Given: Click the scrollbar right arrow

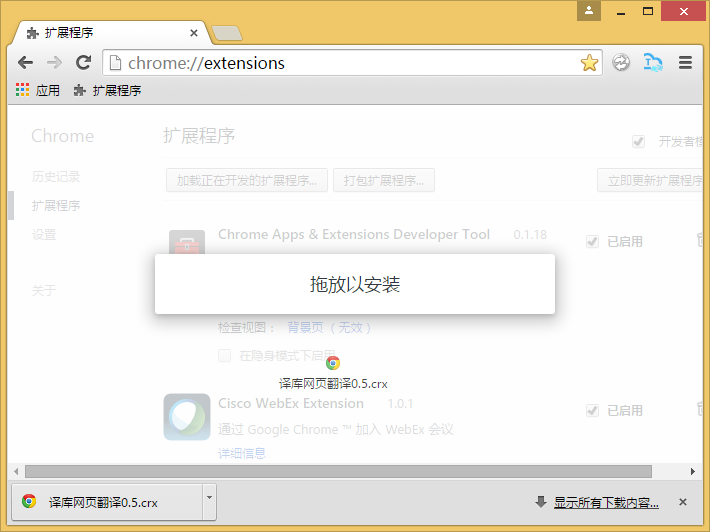Looking at the screenshot, I should (x=692, y=471).
